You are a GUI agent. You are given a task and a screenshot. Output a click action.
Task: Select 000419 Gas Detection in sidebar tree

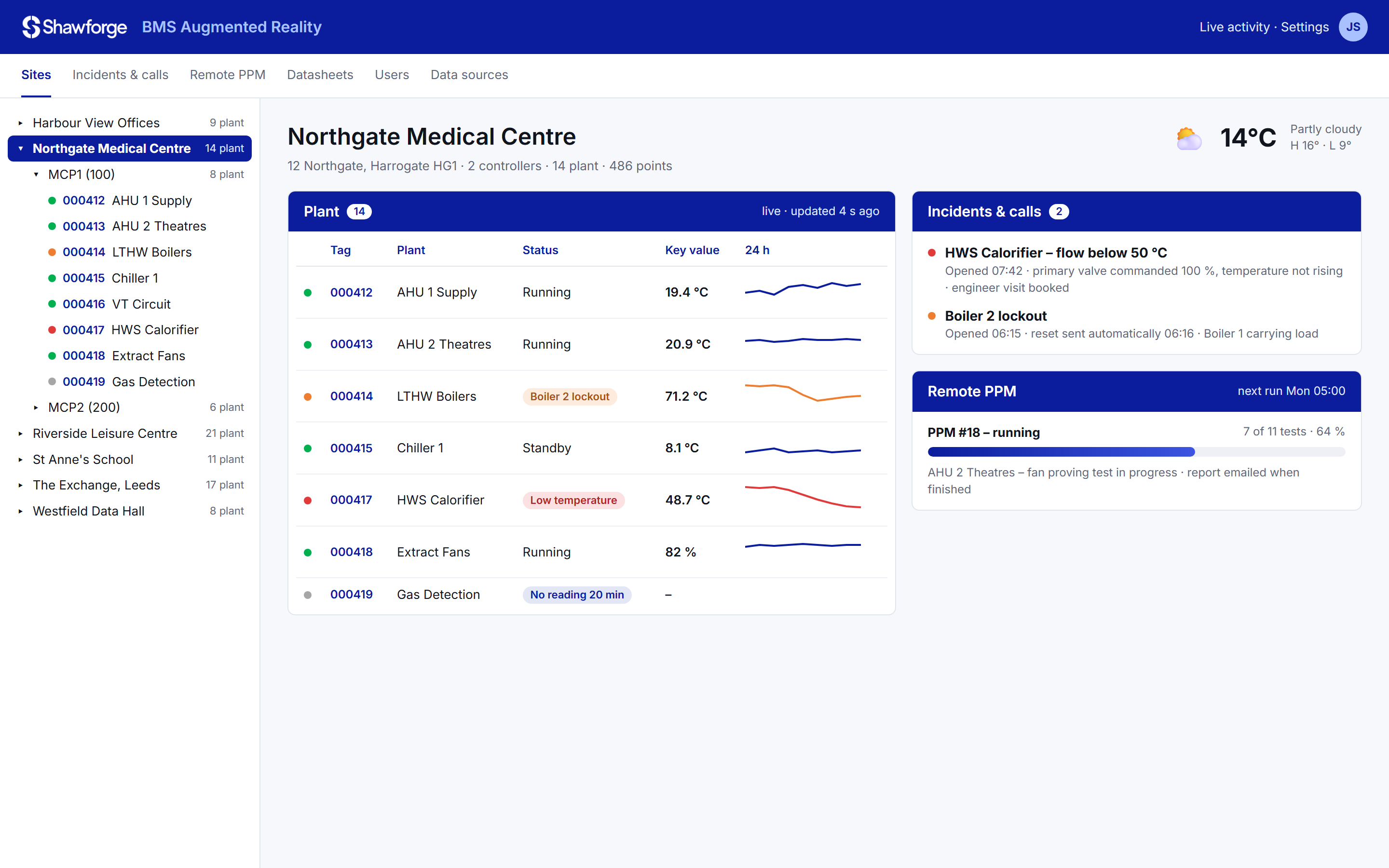(129, 382)
